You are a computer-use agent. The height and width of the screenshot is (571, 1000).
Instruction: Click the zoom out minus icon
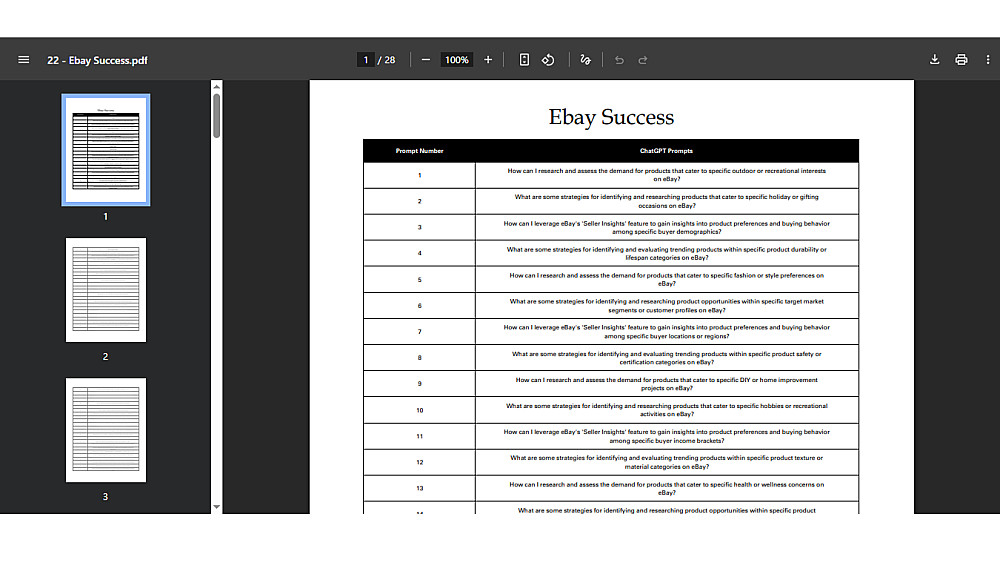click(425, 60)
